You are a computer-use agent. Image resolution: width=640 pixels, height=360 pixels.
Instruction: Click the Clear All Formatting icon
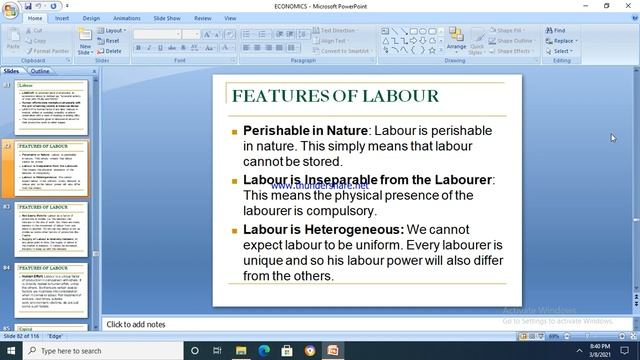[230, 34]
